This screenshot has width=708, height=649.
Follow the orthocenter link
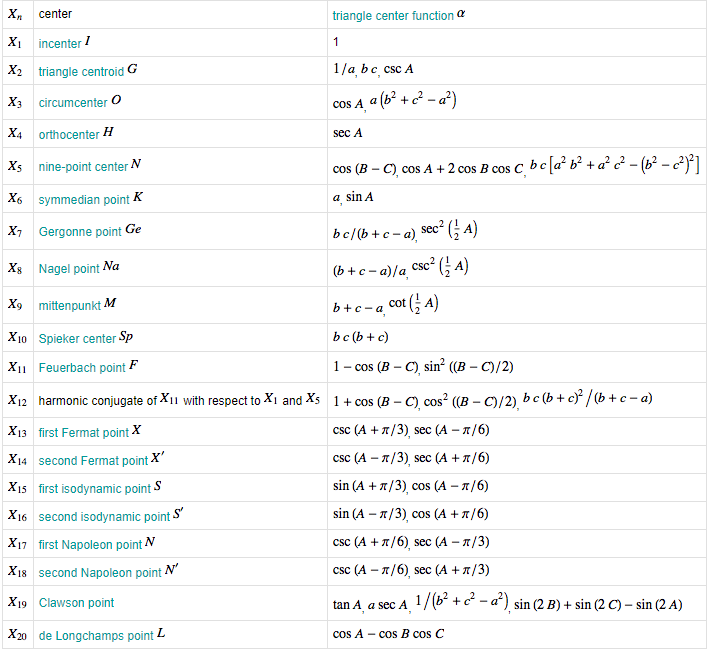coord(69,133)
